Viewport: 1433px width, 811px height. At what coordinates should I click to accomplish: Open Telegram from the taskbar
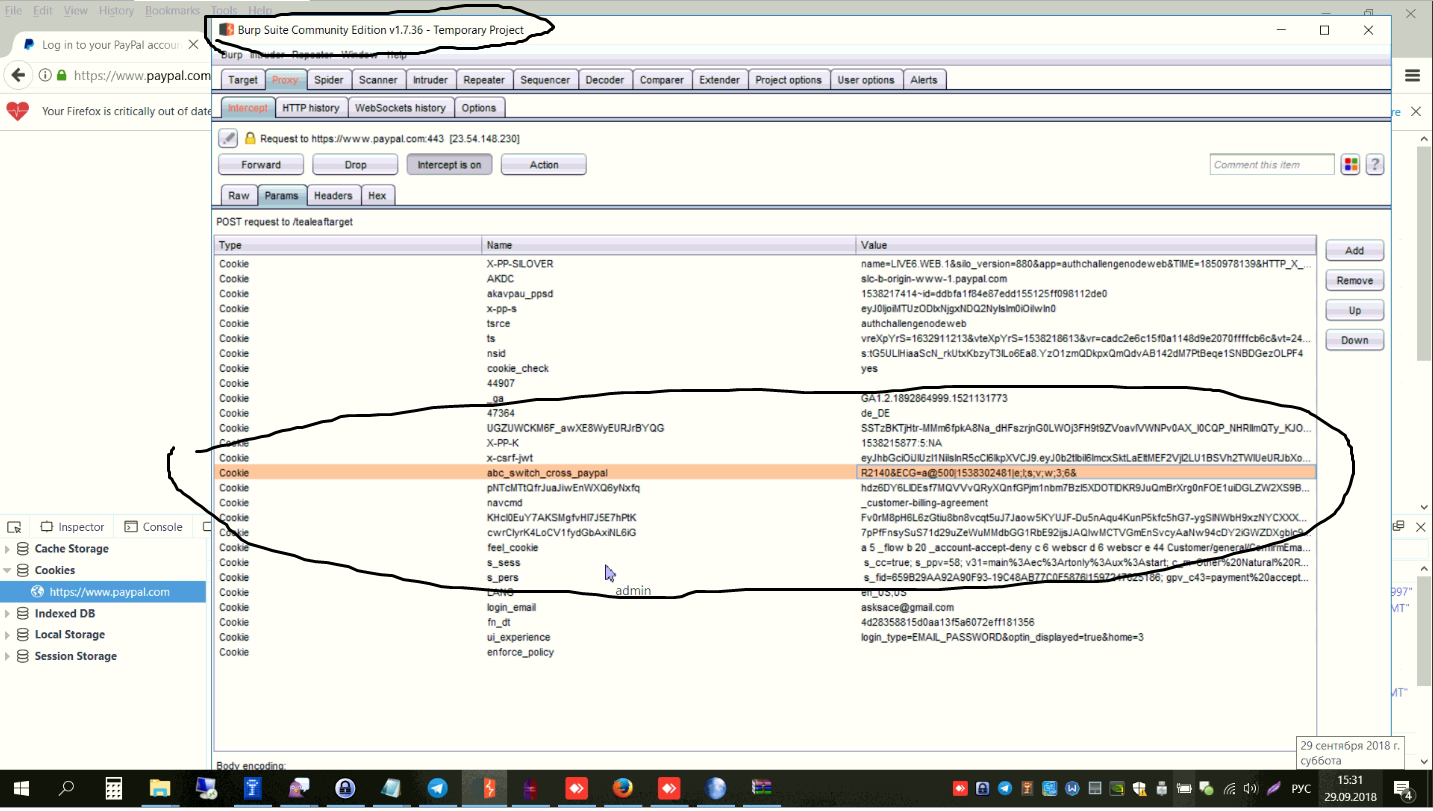[437, 789]
